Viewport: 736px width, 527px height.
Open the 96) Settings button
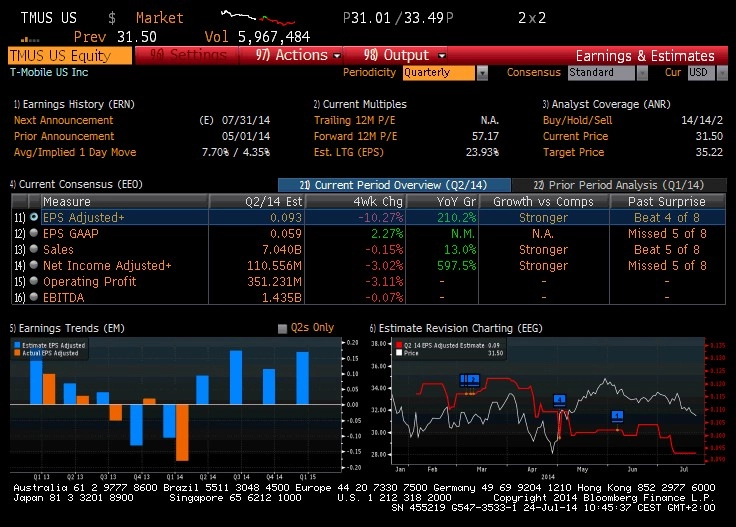[187, 55]
